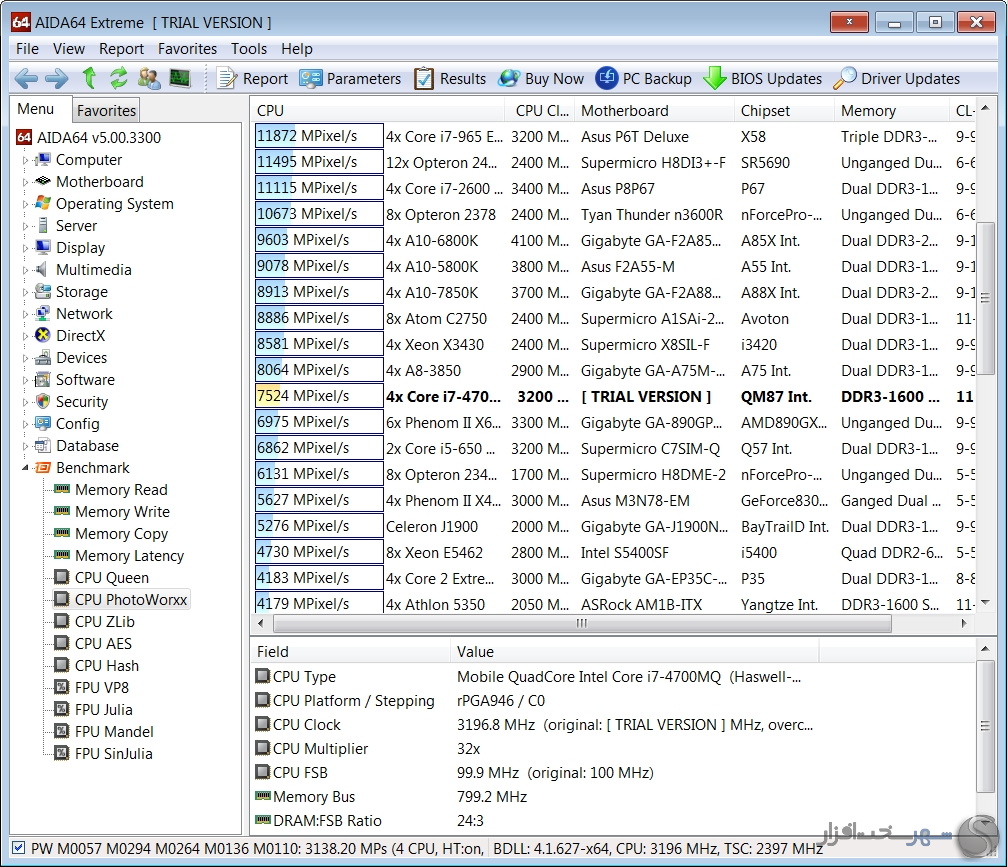Click the Value column header
The height and width of the screenshot is (867, 1007).
pos(635,651)
